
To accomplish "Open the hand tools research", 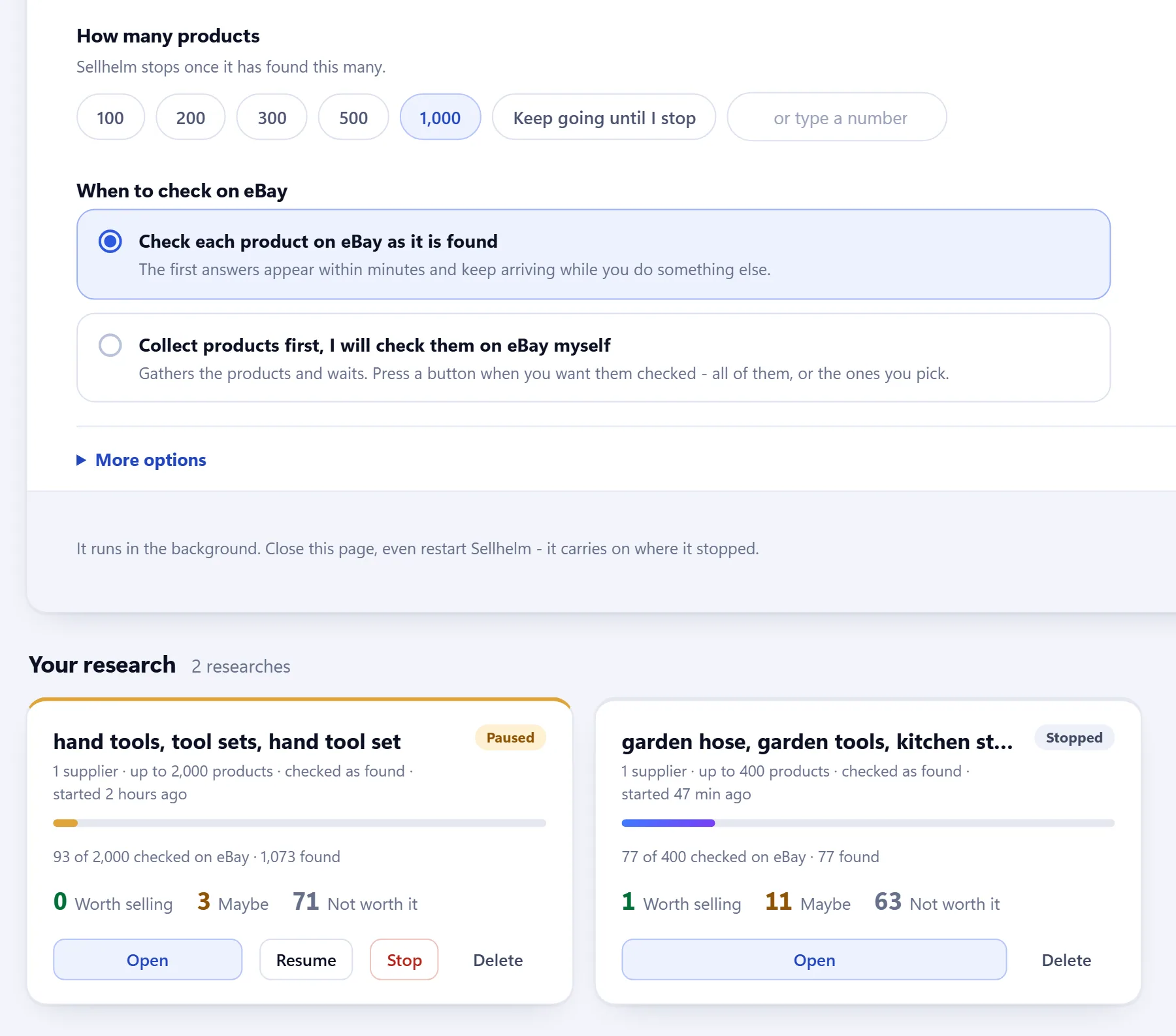I will click(148, 960).
